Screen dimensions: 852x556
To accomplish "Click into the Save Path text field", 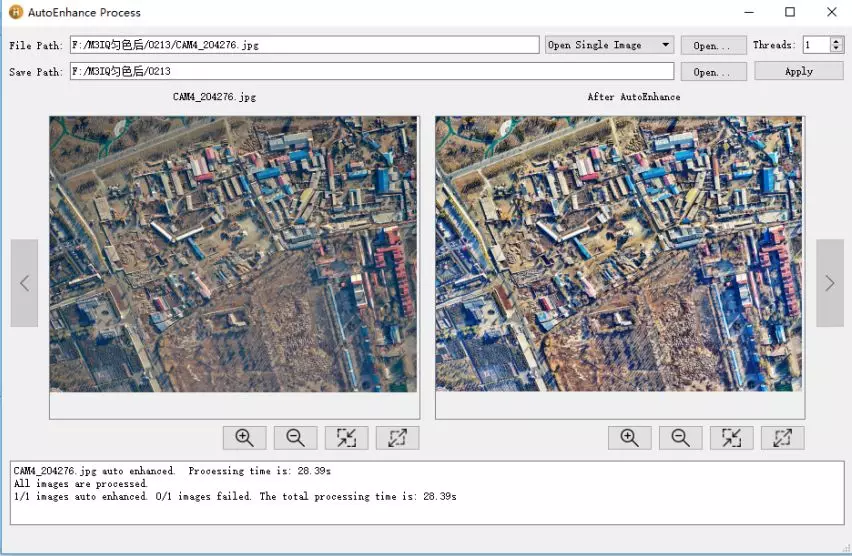I will 370,72.
